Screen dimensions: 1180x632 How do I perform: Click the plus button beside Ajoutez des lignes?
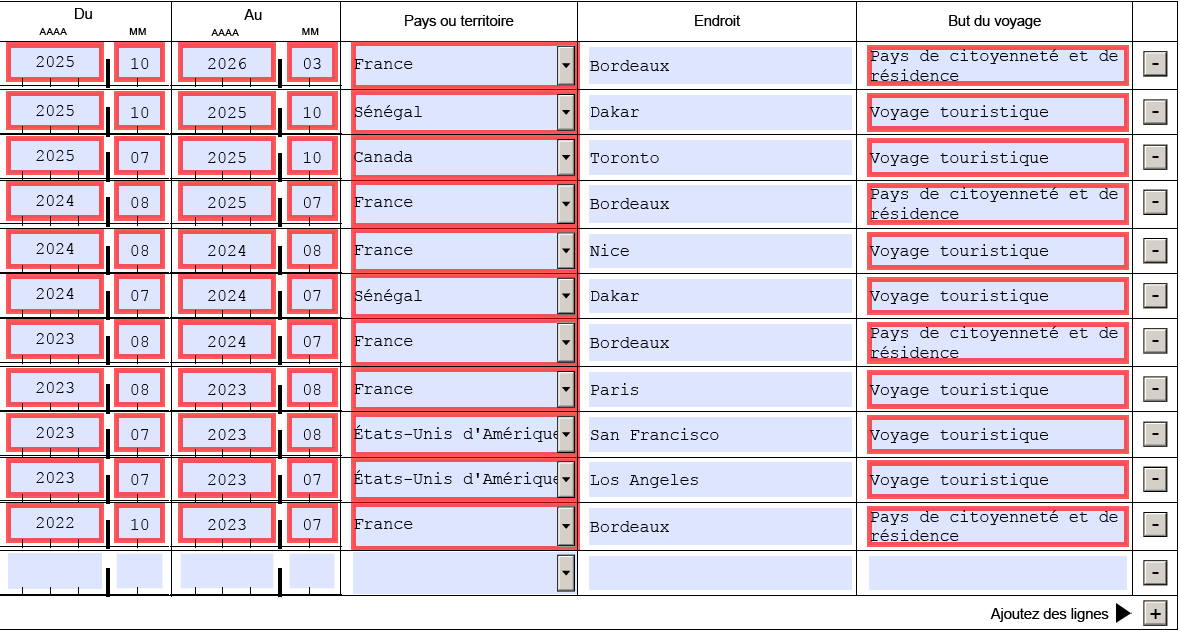coord(1155,613)
